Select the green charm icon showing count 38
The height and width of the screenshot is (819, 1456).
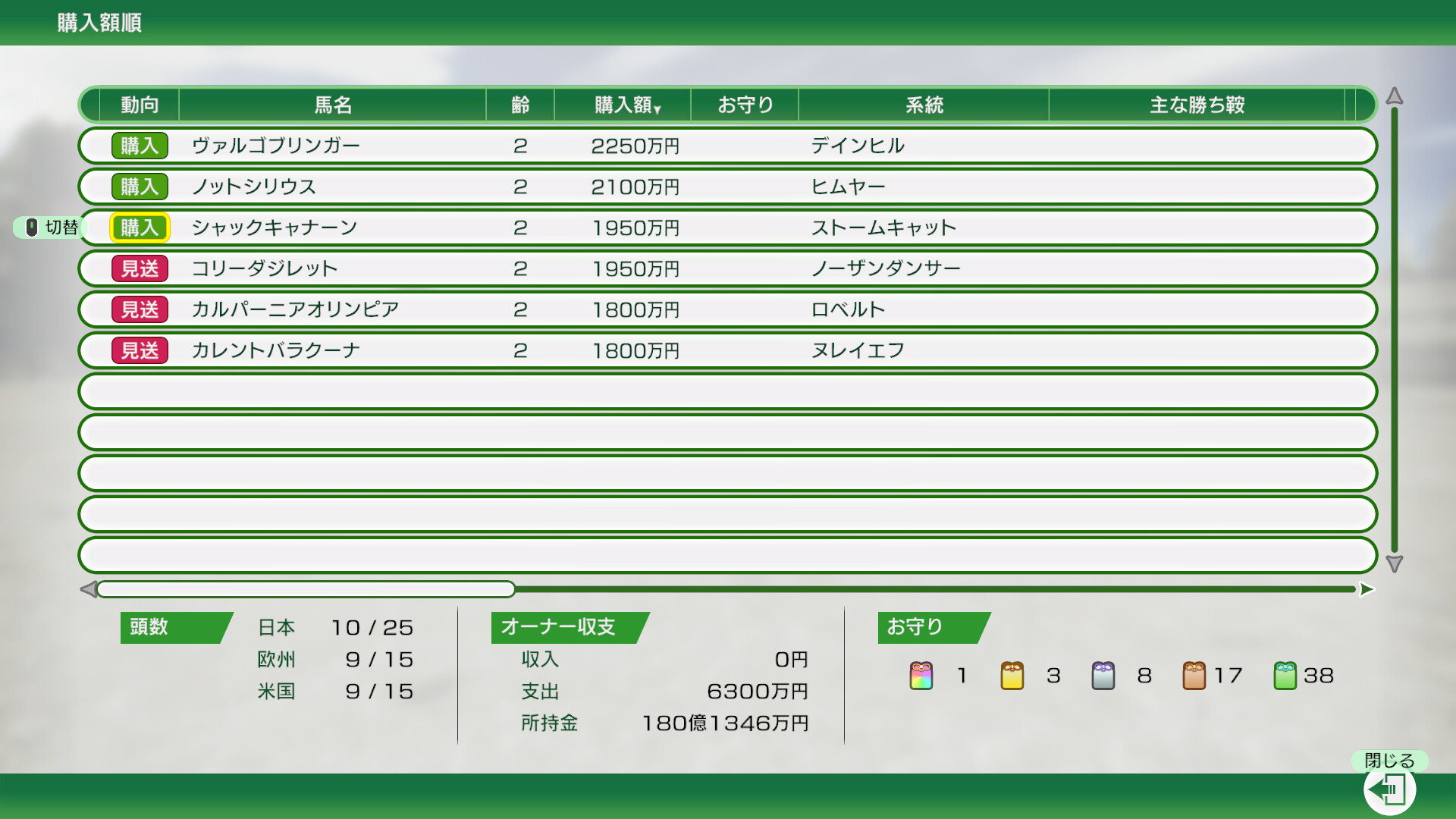coord(1287,676)
